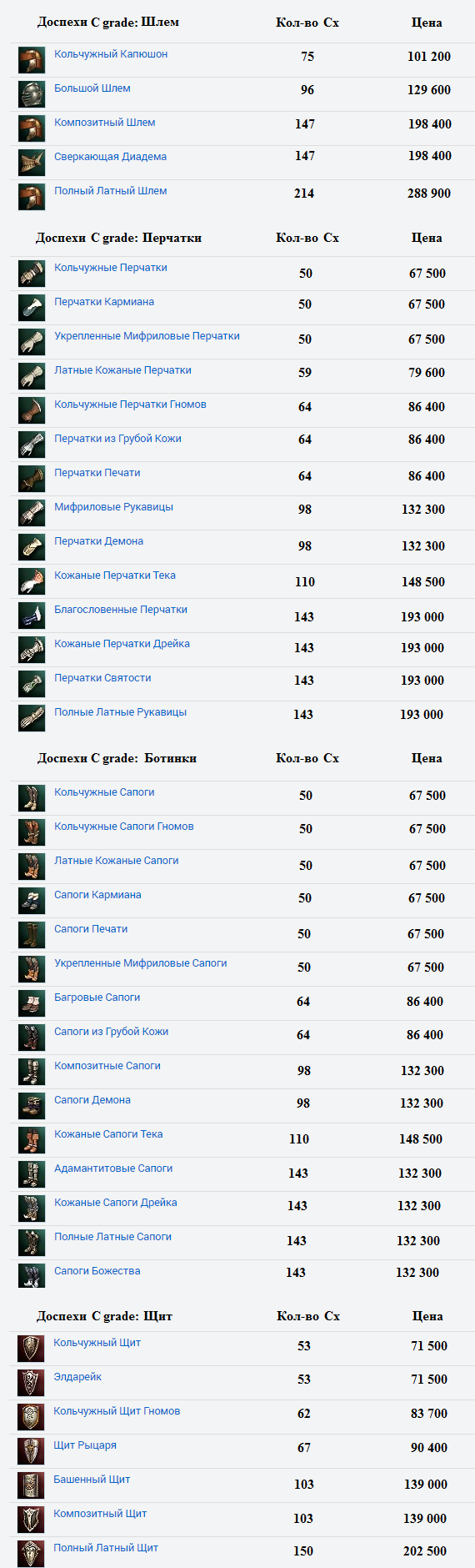The image size is (475, 1568).
Task: Click the Багровые Сапоги item icon
Action: tap(32, 1003)
